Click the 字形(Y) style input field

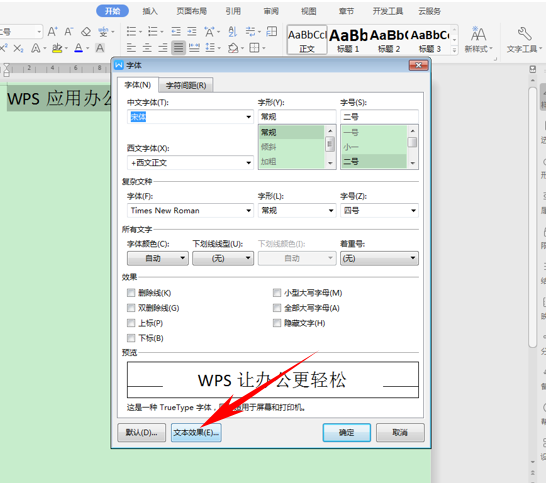point(297,117)
